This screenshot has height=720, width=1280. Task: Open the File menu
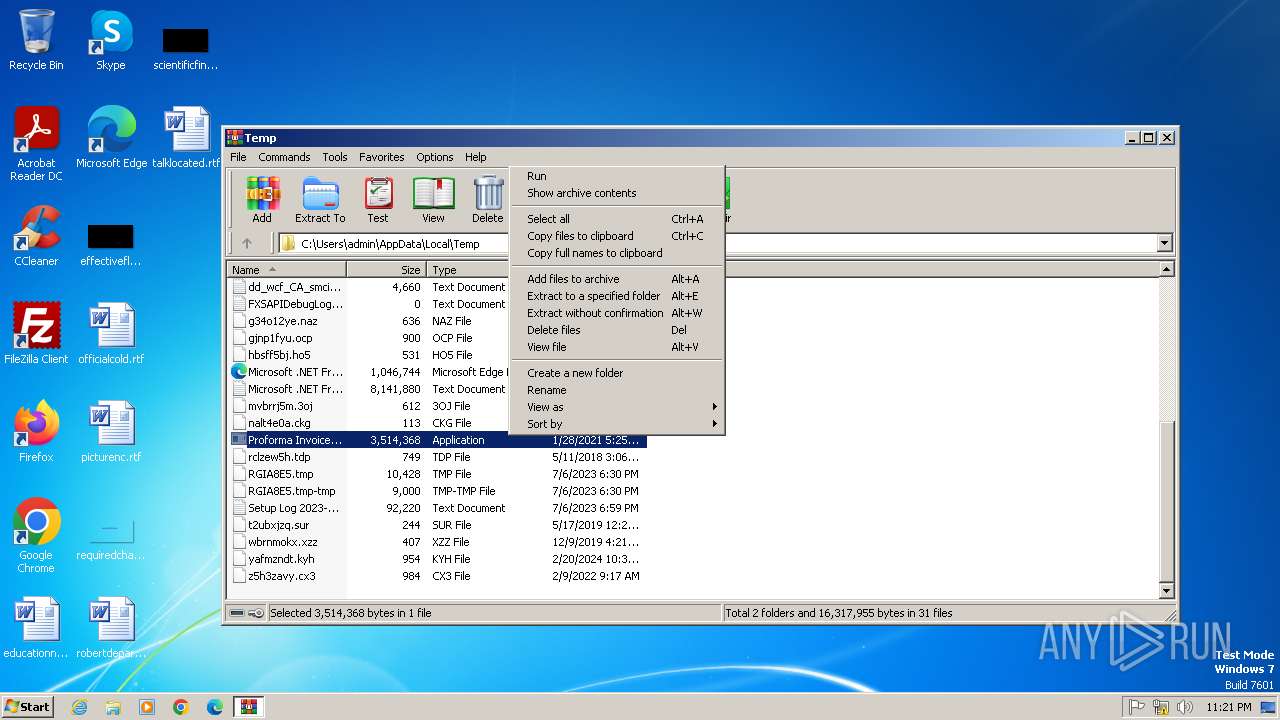coord(238,157)
